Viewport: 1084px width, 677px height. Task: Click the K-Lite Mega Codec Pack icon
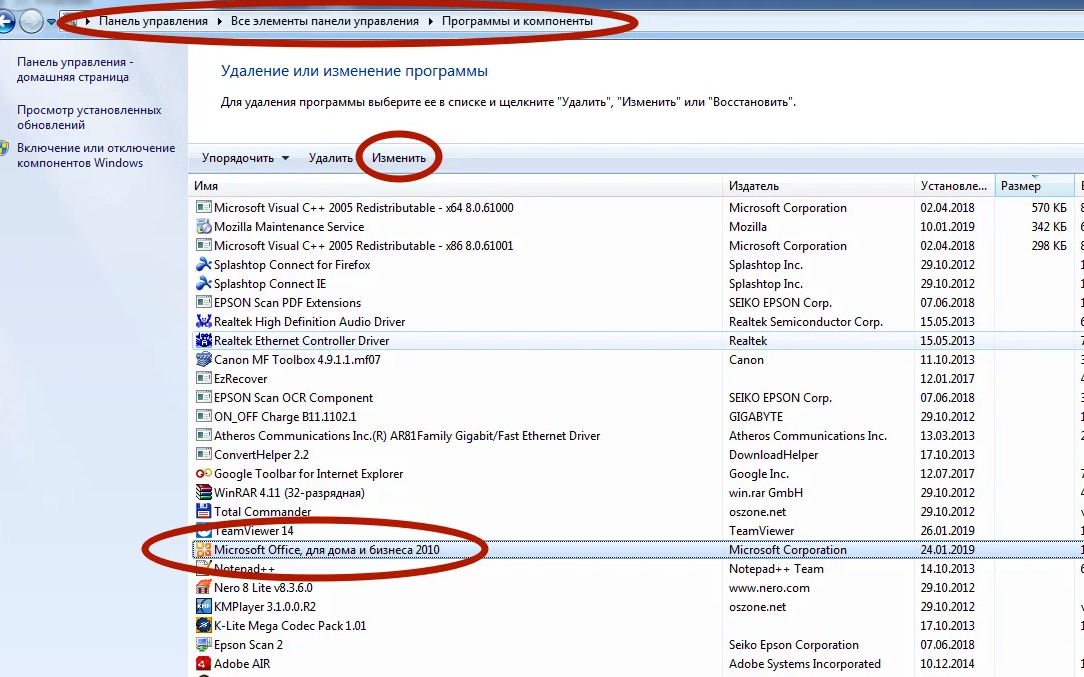[203, 625]
